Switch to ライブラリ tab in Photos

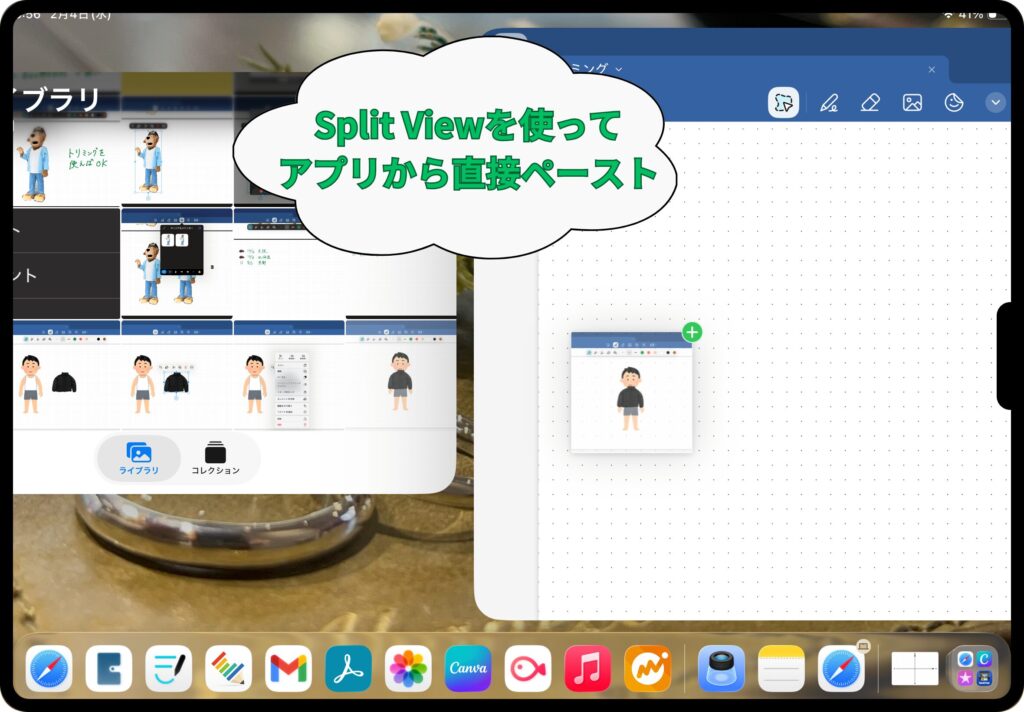(x=138, y=459)
